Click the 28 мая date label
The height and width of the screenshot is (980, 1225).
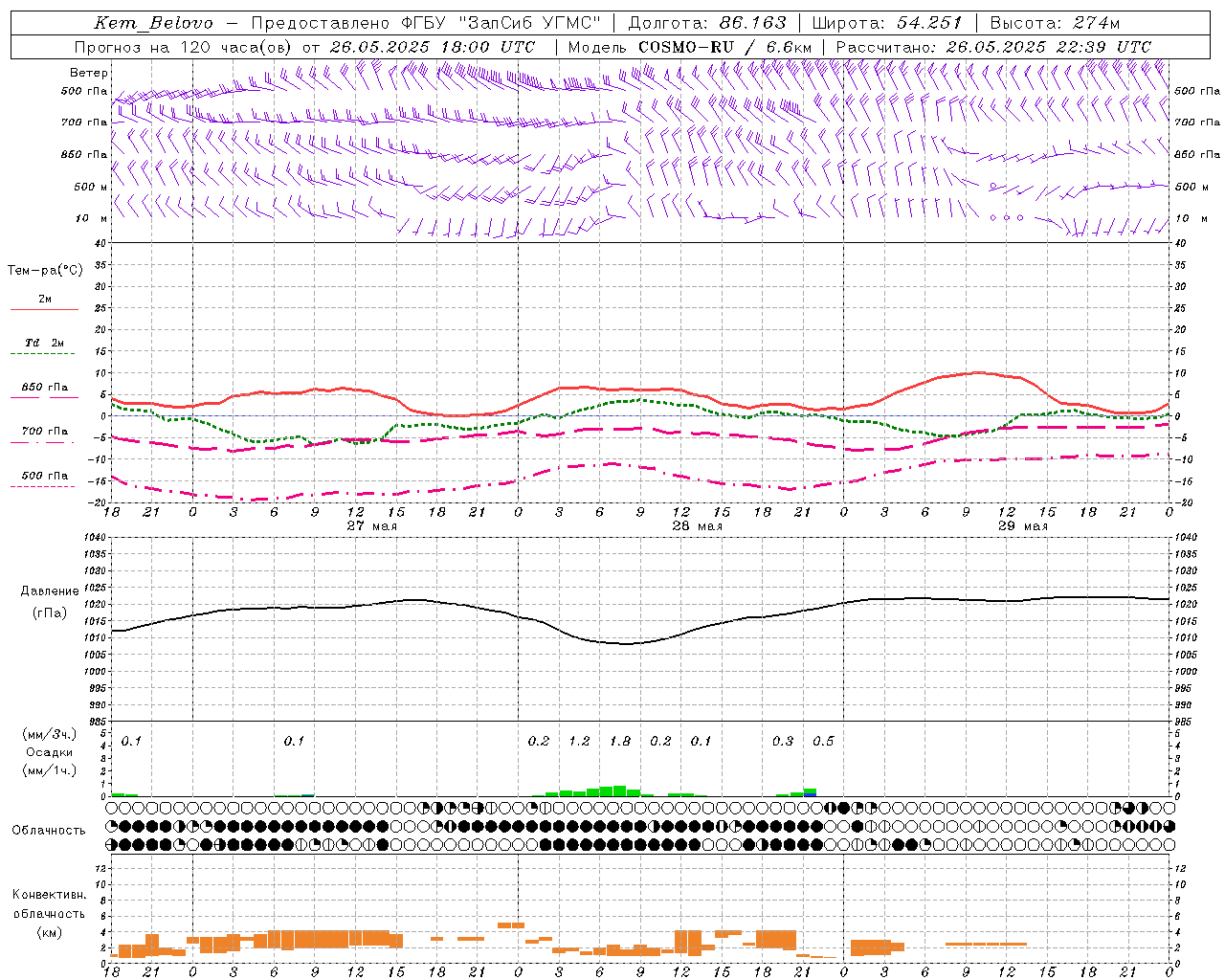697,526
